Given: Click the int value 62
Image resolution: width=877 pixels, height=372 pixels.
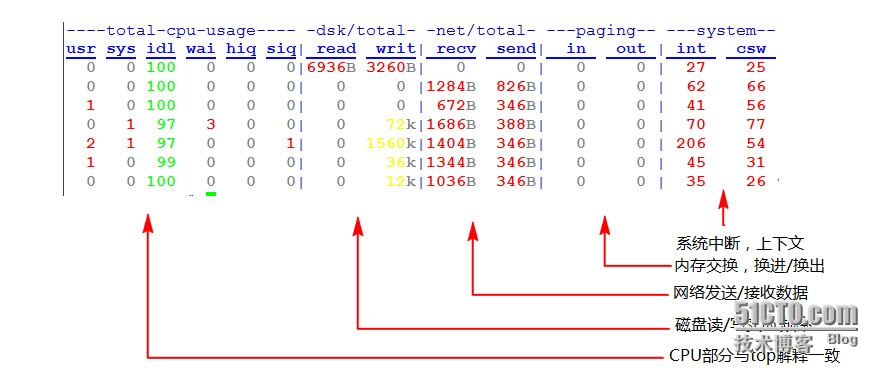Looking at the screenshot, I should click(696, 87).
